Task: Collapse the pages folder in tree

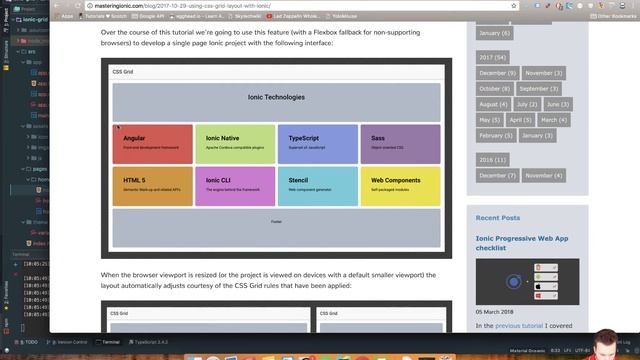Action: tap(23, 169)
